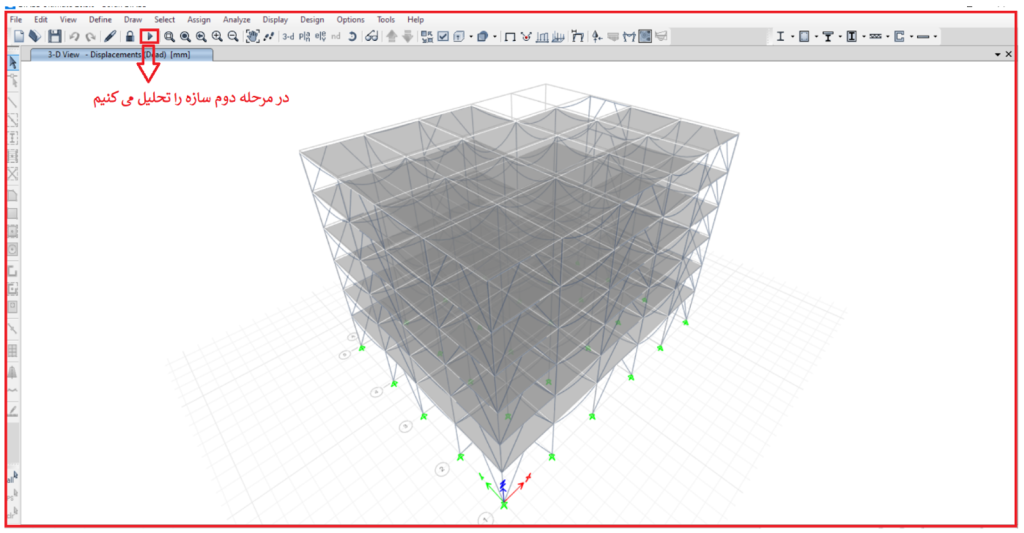The width and height of the screenshot is (1024, 533).
Task: Open the Help menu
Action: point(415,20)
